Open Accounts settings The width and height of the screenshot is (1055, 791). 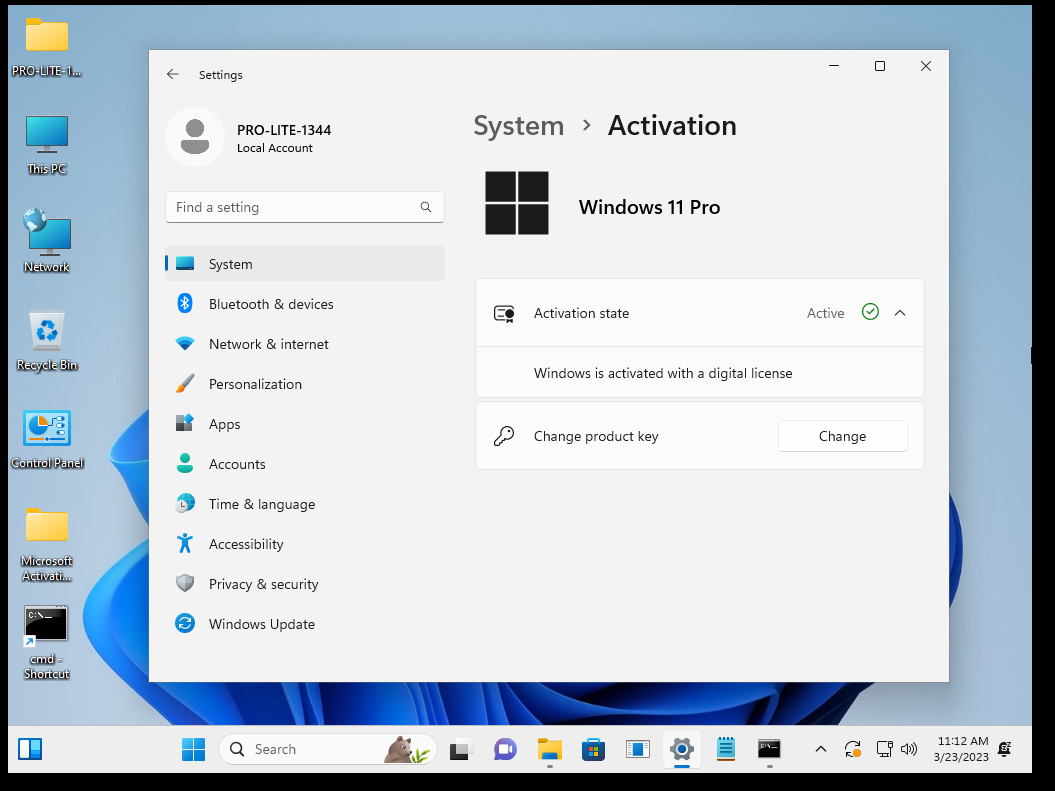305,464
